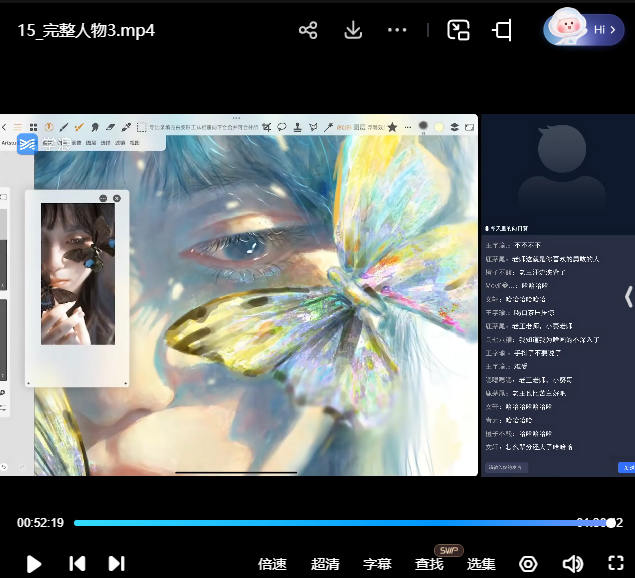Enable picture-in-picture mini player mode
This screenshot has width=635, height=578.
(458, 30)
